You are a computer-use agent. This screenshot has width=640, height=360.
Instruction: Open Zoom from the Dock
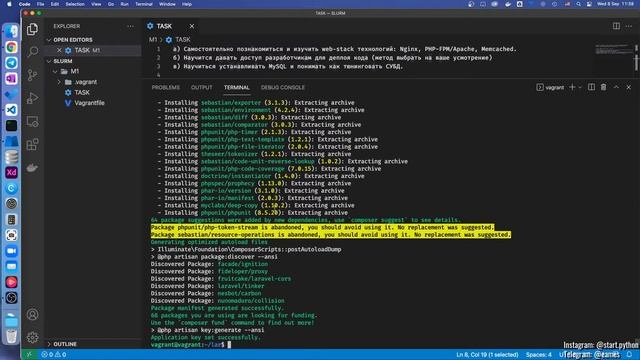(x=11, y=251)
